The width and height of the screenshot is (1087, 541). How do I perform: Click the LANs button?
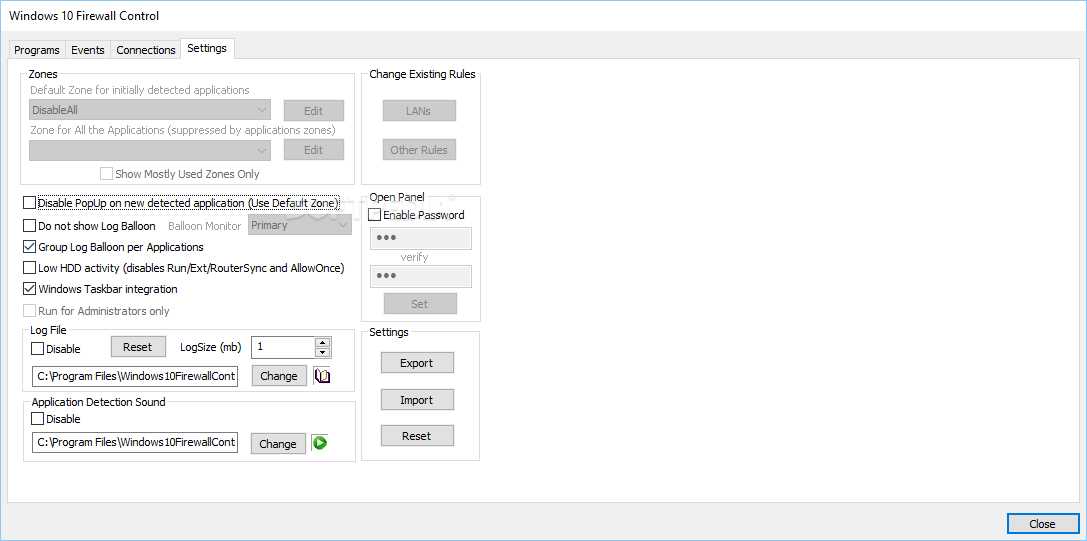[x=419, y=110]
